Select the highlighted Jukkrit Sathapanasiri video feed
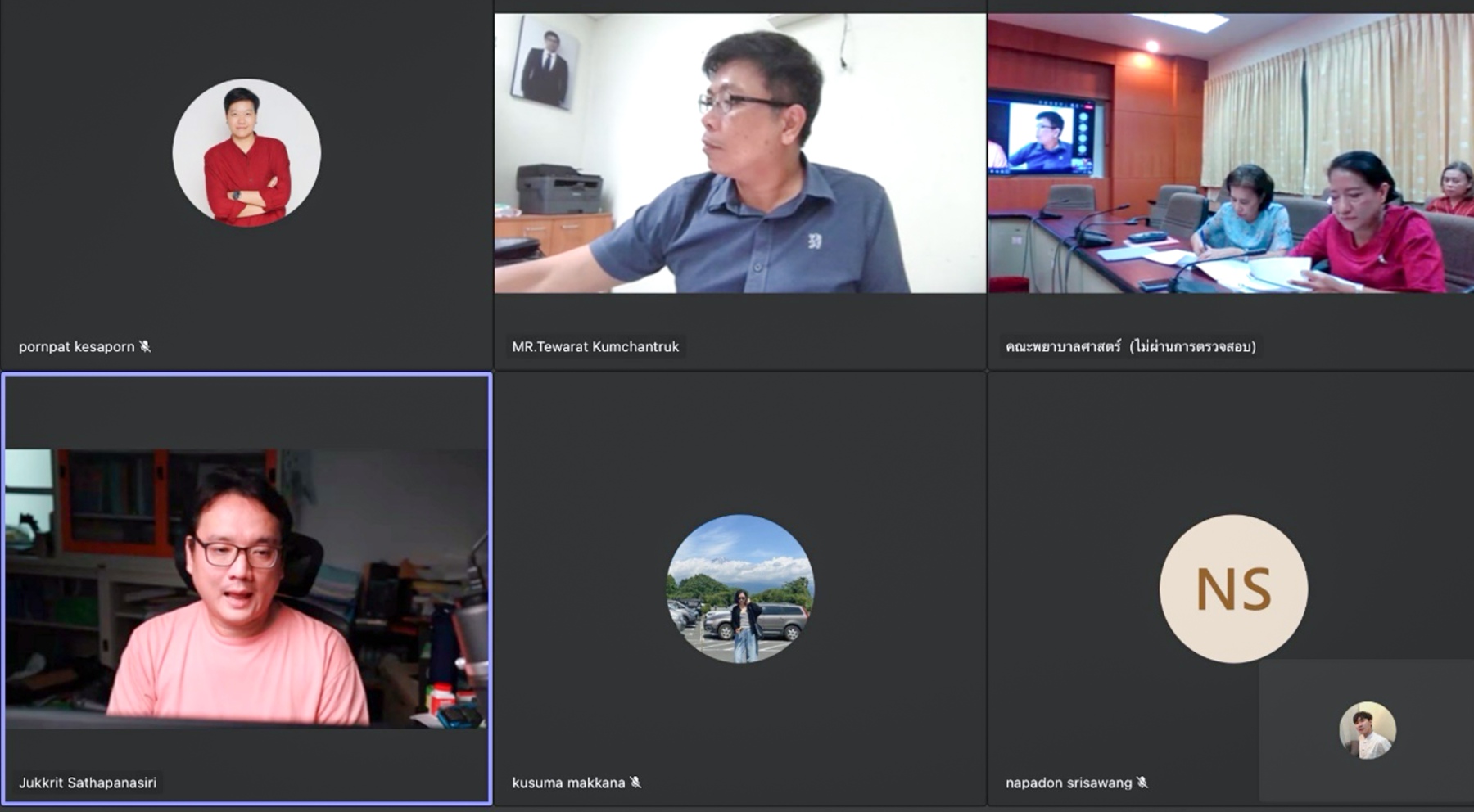This screenshot has height=812, width=1474. pos(246,588)
